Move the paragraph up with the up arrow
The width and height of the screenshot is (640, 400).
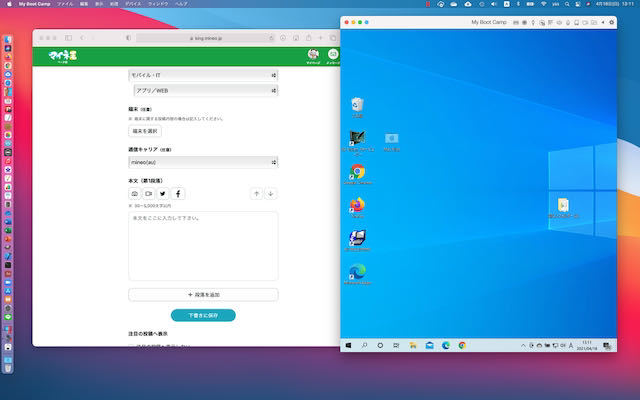256,193
